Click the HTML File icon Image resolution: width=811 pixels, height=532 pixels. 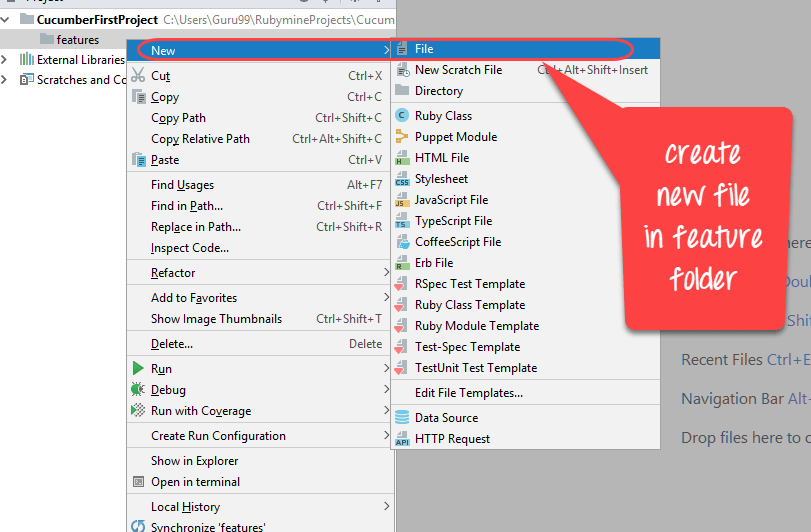pyautogui.click(x=402, y=158)
